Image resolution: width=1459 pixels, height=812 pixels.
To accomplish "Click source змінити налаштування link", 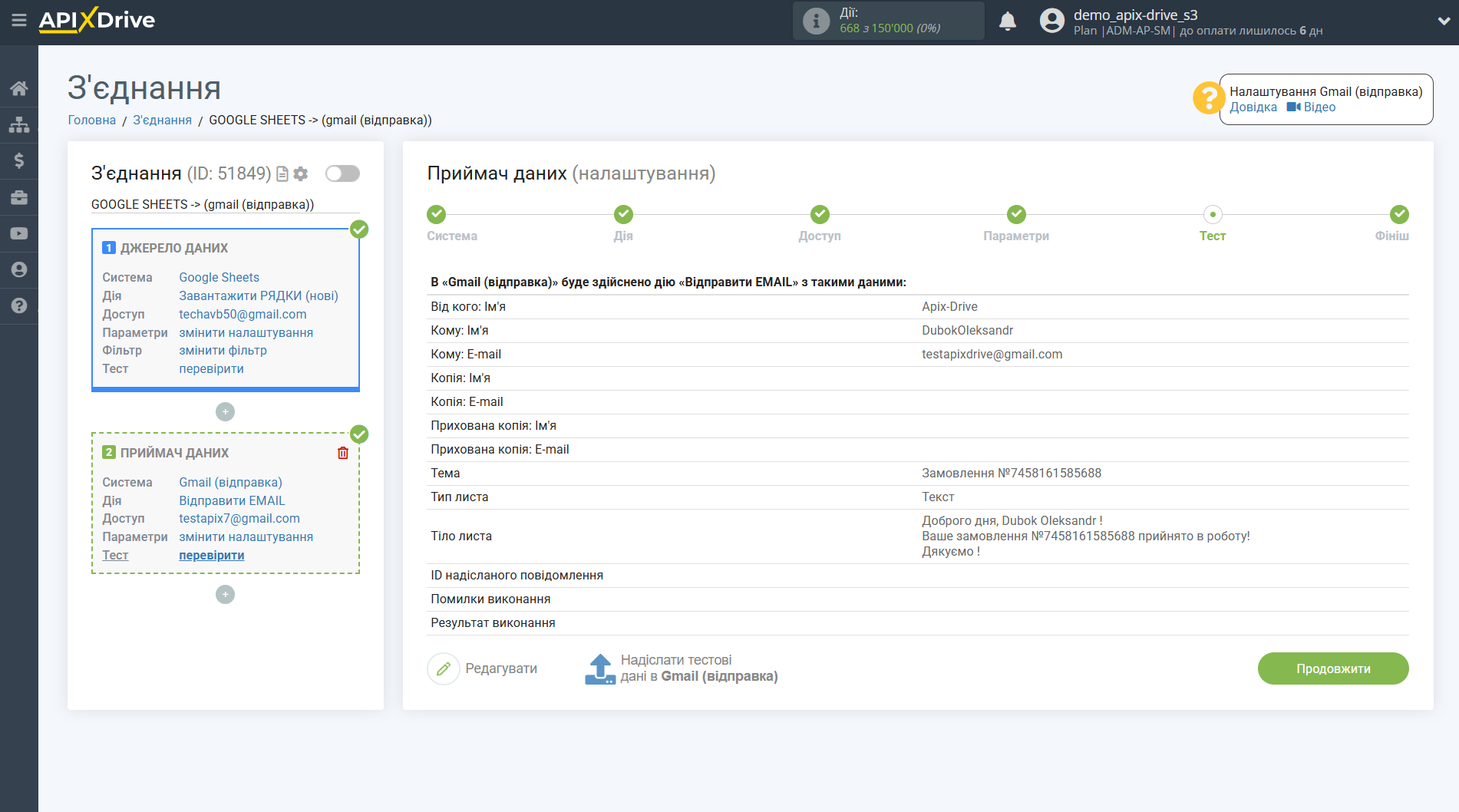I will point(246,332).
